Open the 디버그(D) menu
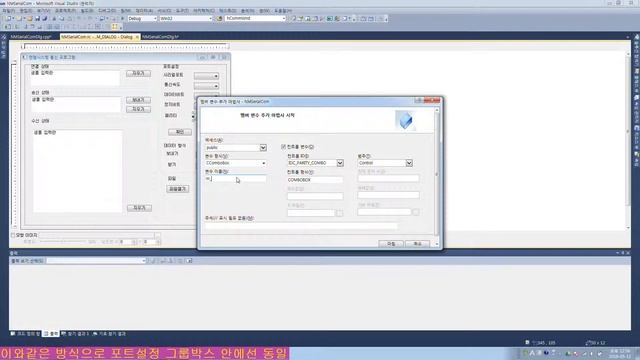The width and height of the screenshot is (640, 360). coord(107,11)
